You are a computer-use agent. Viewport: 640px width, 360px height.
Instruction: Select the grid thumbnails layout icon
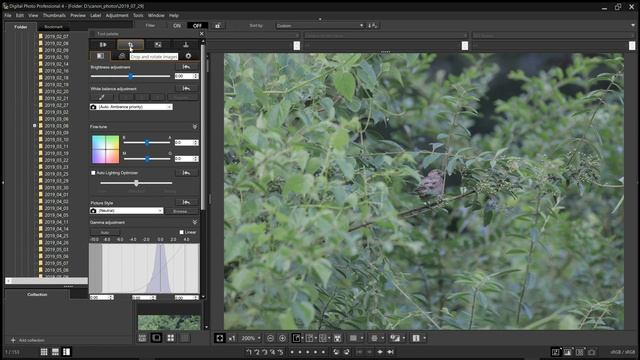click(171, 338)
